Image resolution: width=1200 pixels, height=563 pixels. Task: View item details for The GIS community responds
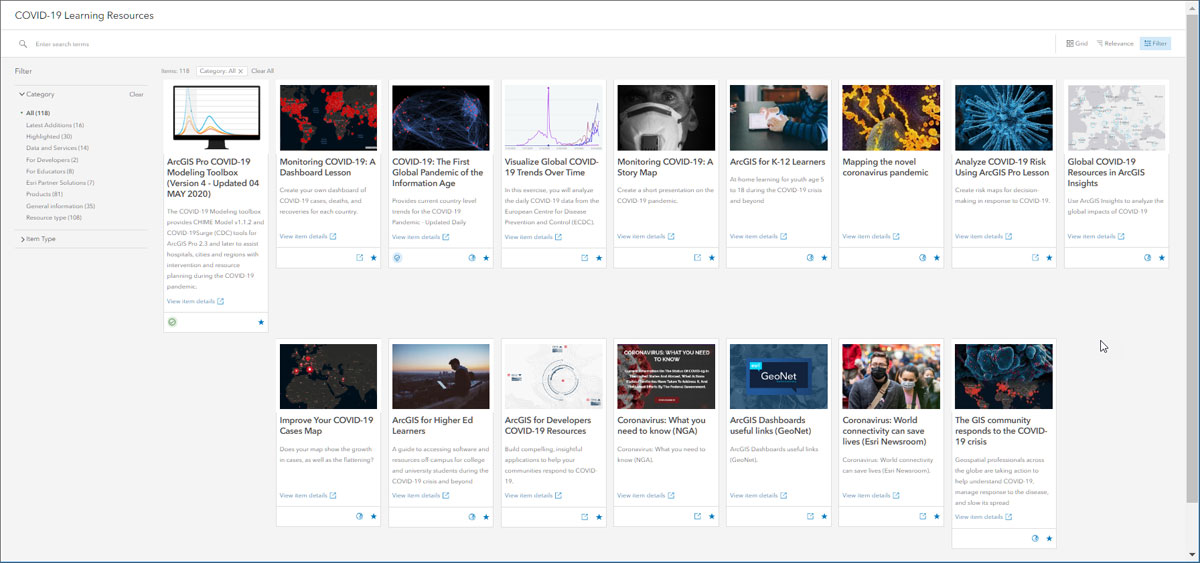point(983,517)
